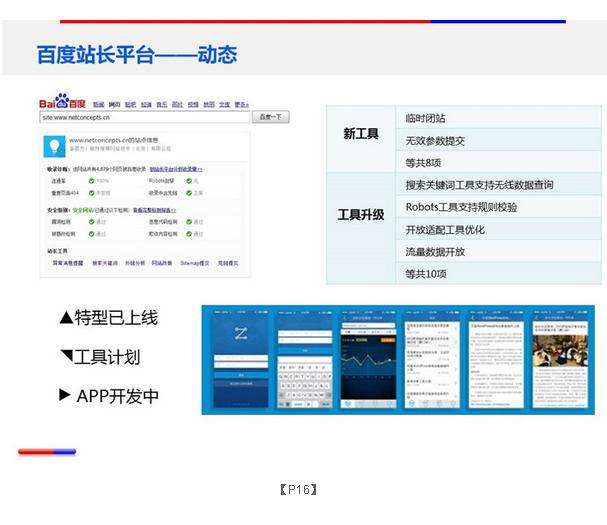Click the corner arrow bullet before 工具计划

(x=66, y=357)
